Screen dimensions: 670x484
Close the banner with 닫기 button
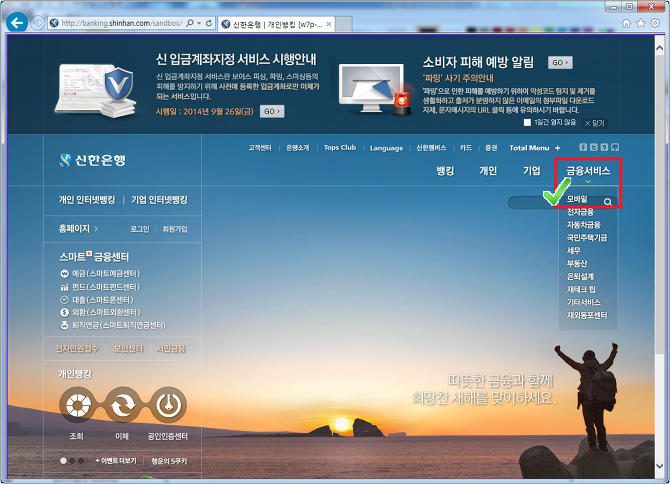coord(595,123)
